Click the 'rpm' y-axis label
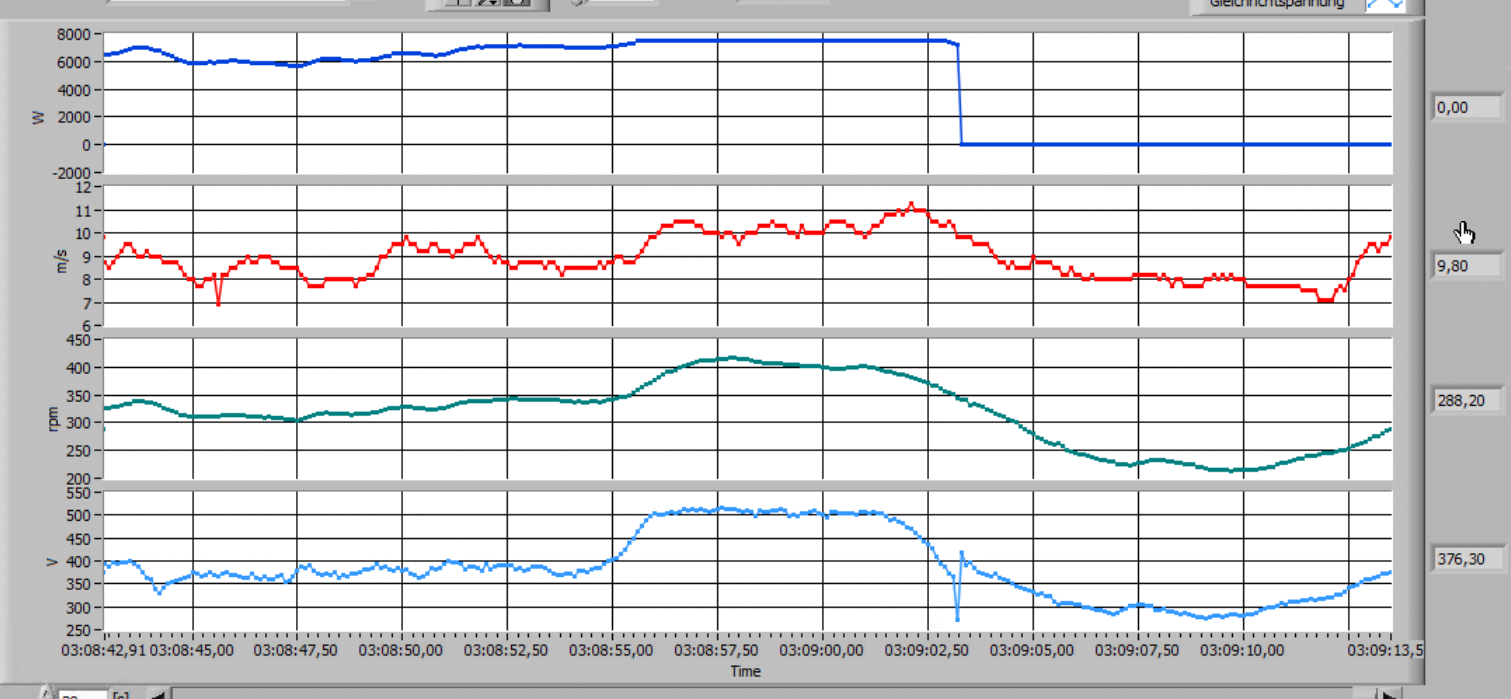The height and width of the screenshot is (699, 1511). (53, 419)
